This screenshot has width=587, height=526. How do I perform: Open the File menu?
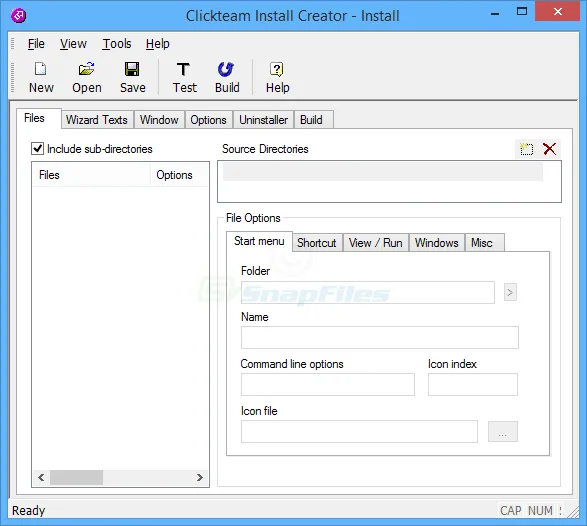pos(36,44)
